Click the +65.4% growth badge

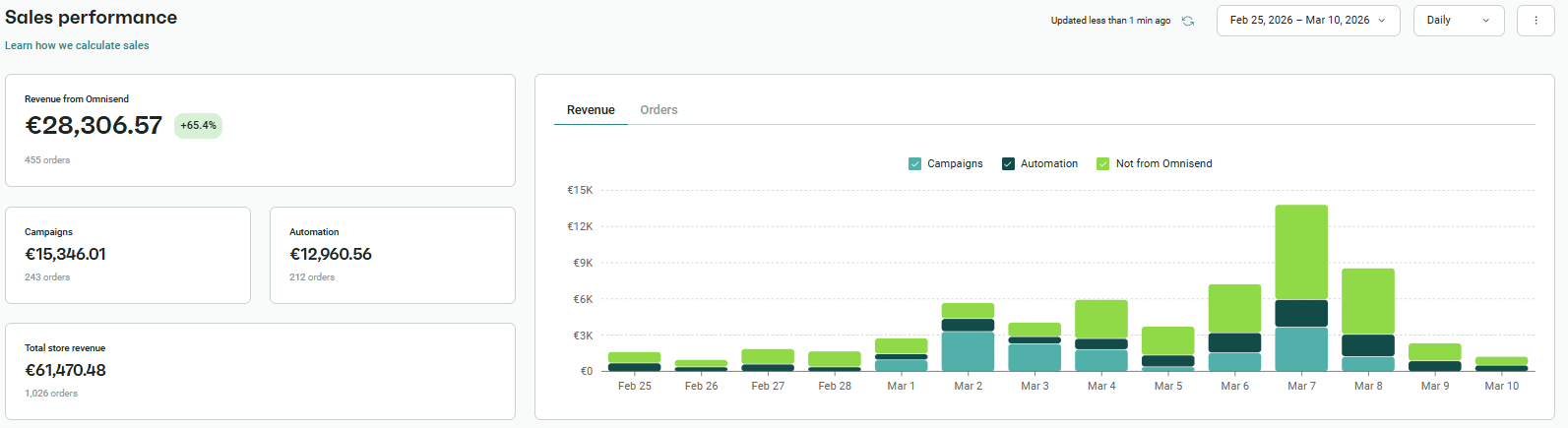pyautogui.click(x=198, y=126)
